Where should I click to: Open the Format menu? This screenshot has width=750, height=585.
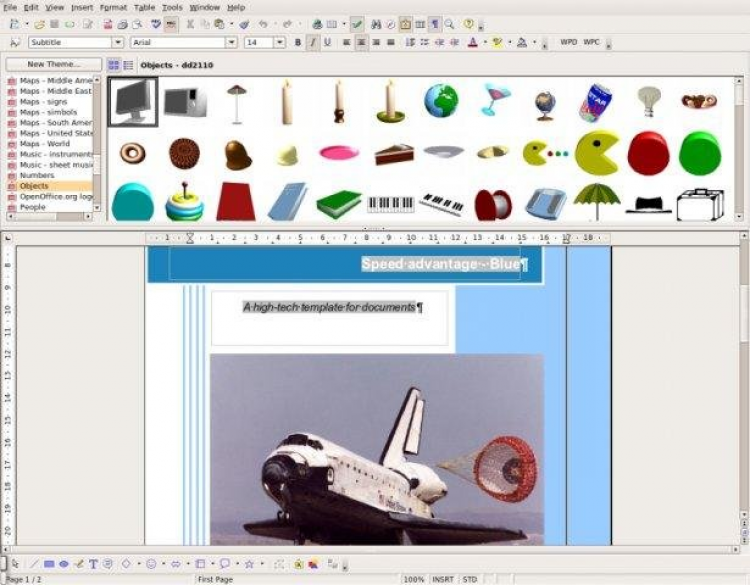113,8
